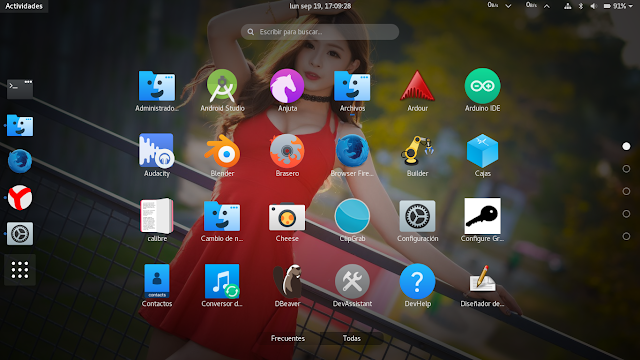The image size is (640, 360).
Task: Open the Cambio de n... app
Action: tap(222, 220)
